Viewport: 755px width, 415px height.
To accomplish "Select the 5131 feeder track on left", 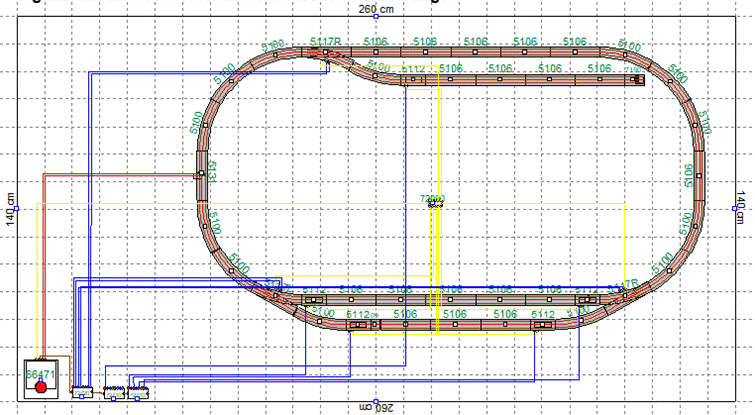I will coord(202,174).
